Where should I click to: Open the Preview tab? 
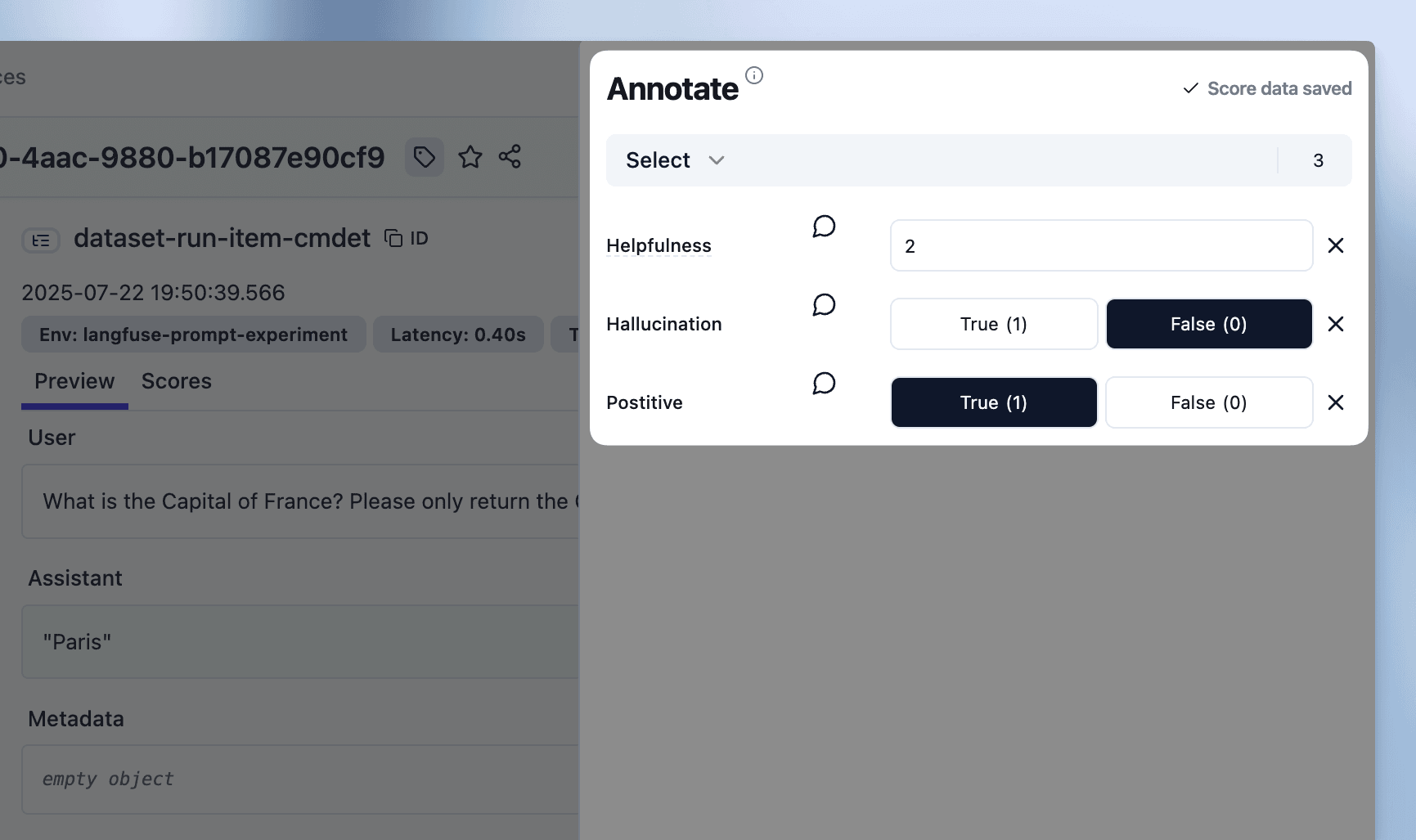tap(74, 381)
